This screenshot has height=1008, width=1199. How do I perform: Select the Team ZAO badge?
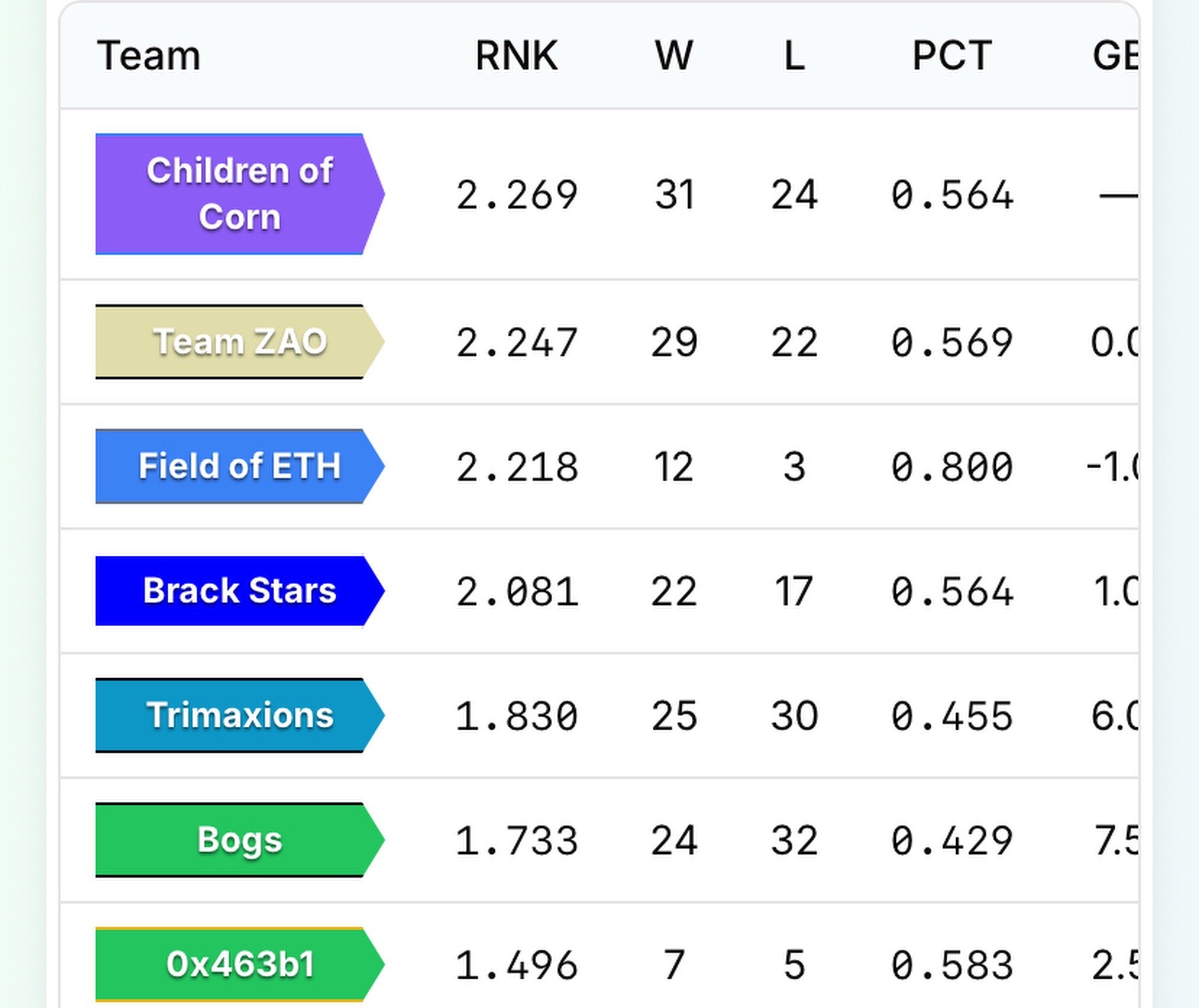239,342
